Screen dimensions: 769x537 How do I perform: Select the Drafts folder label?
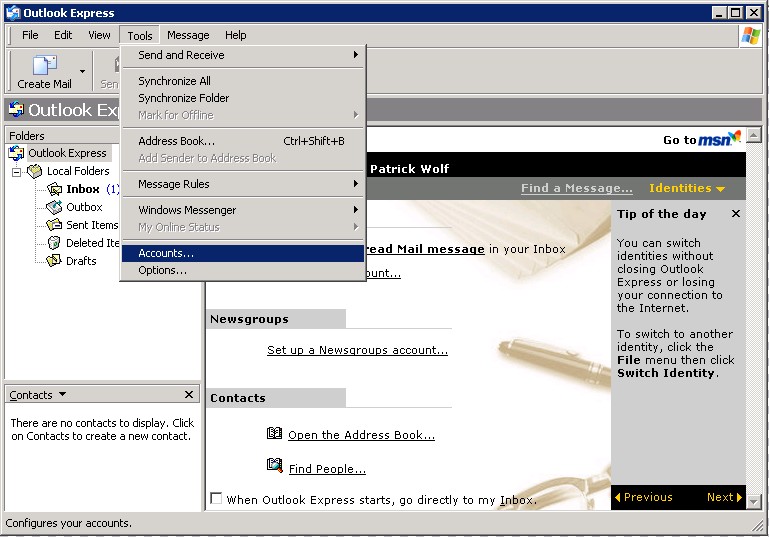click(81, 261)
